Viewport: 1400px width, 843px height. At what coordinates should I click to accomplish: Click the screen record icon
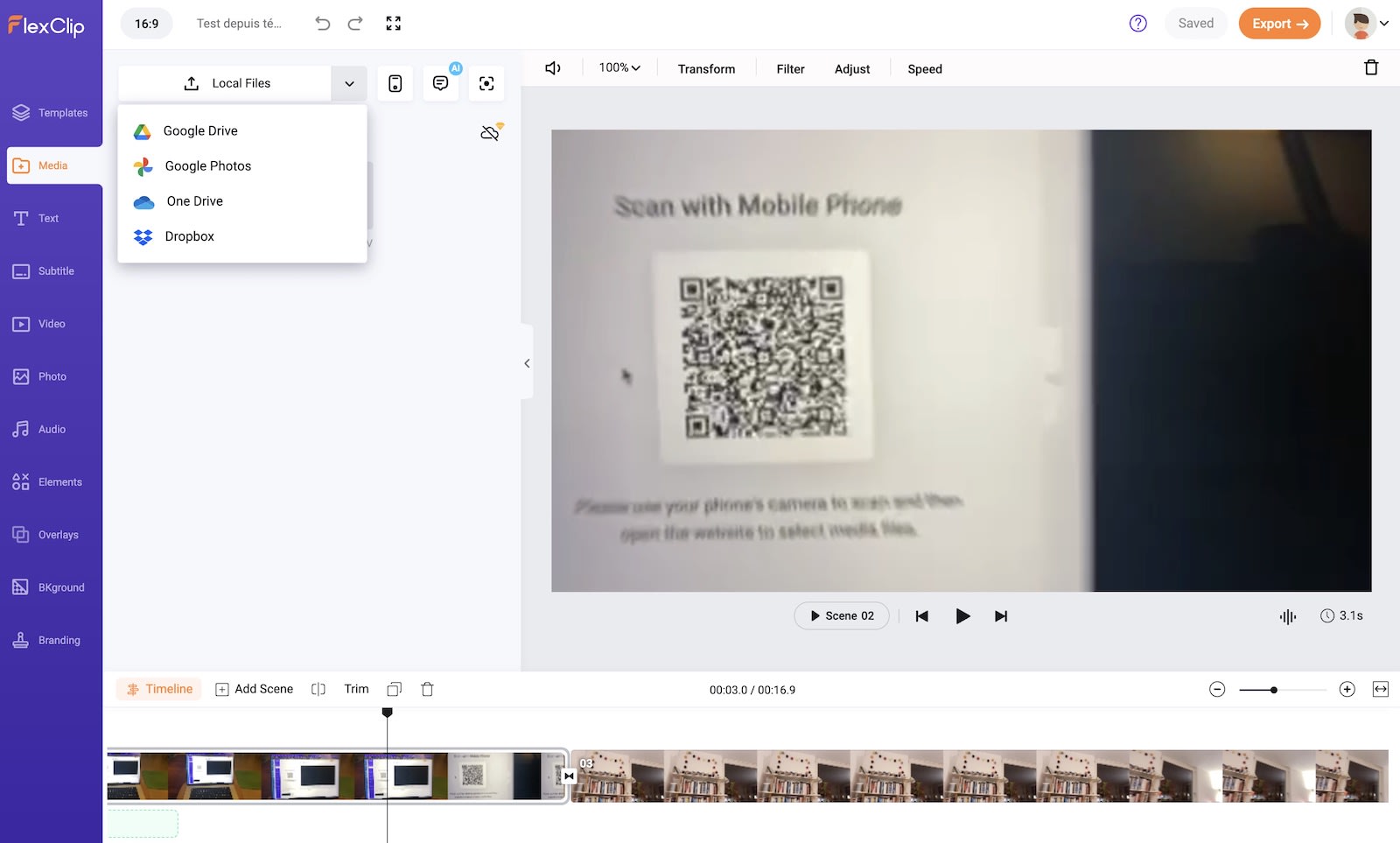pos(486,83)
